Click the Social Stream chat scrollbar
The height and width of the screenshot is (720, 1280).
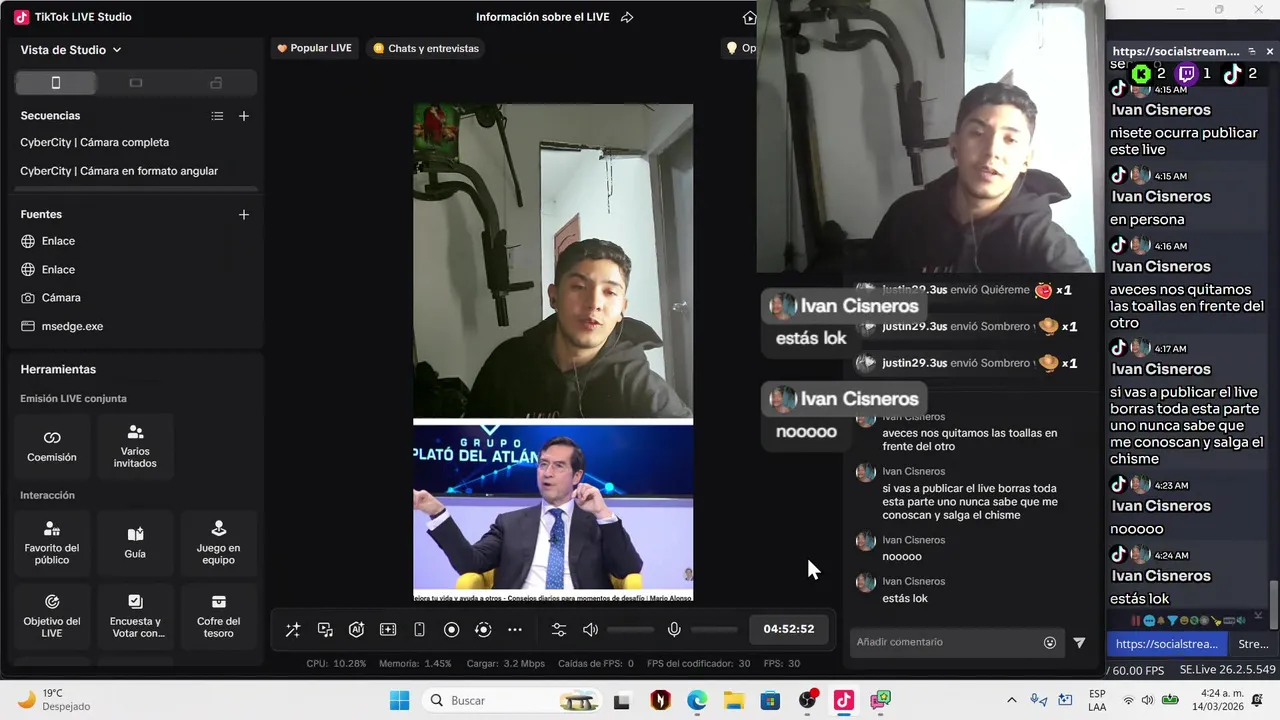(x=1273, y=603)
